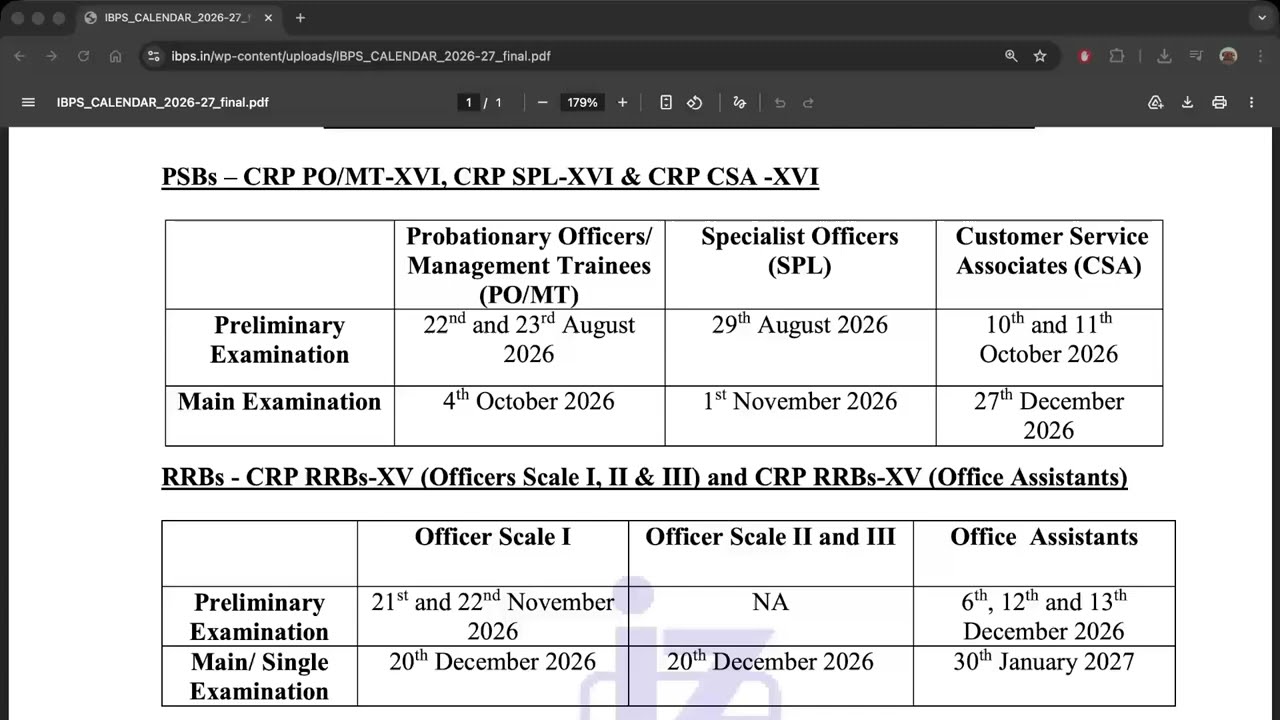Screen dimensions: 1280x720
Task: Open PDF viewer more actions menu
Action: pos(1251,102)
